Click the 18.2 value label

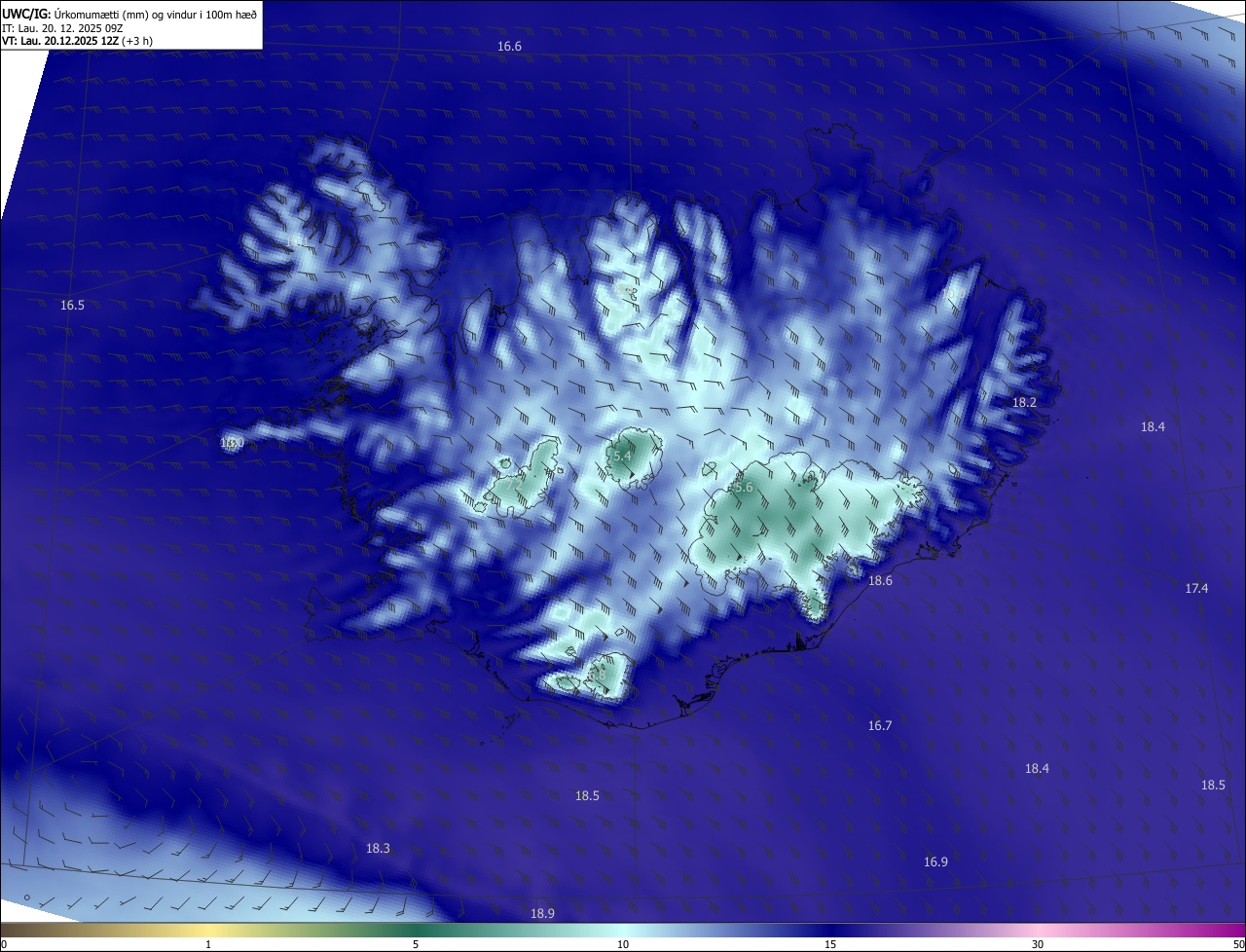(x=1024, y=403)
